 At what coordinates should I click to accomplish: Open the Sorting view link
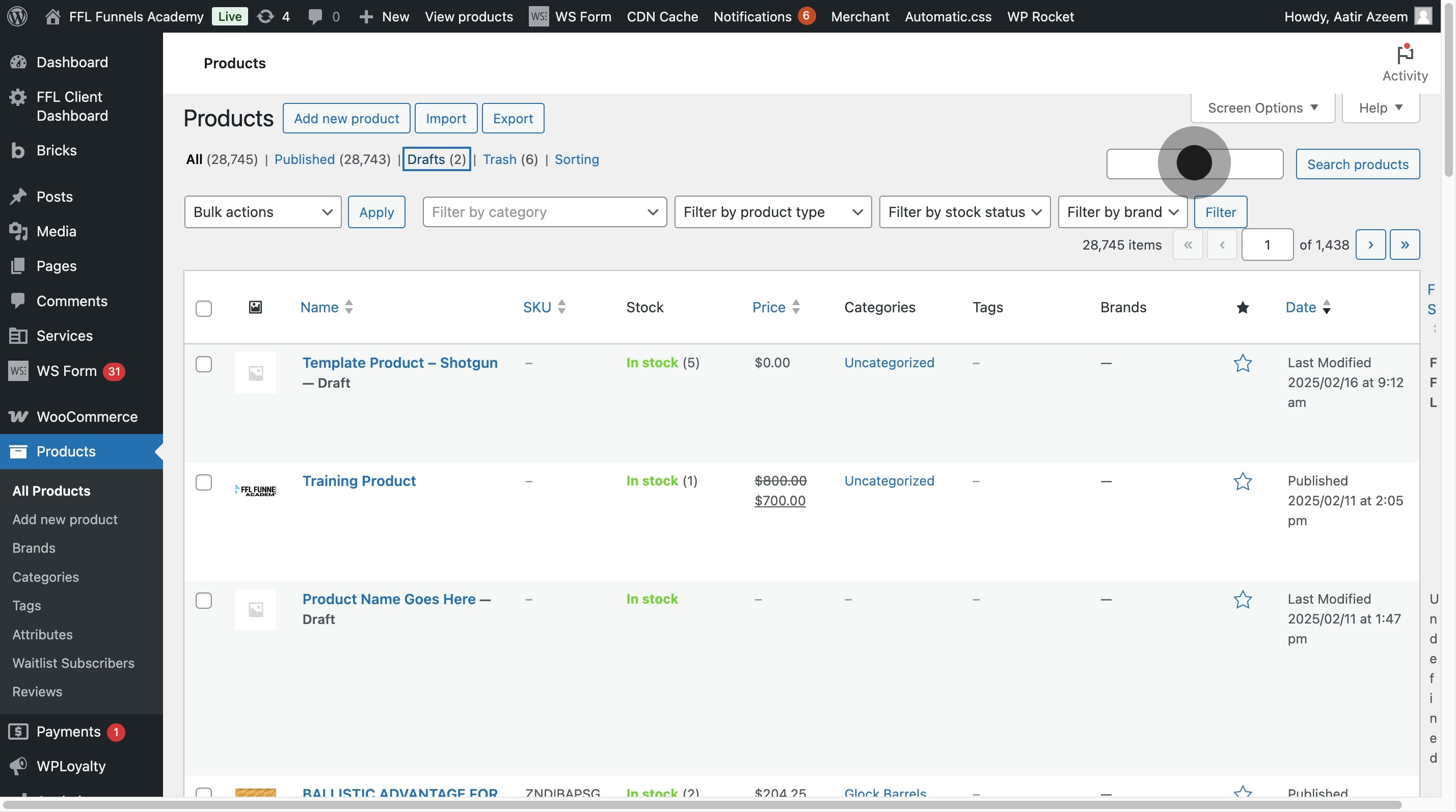[577, 159]
